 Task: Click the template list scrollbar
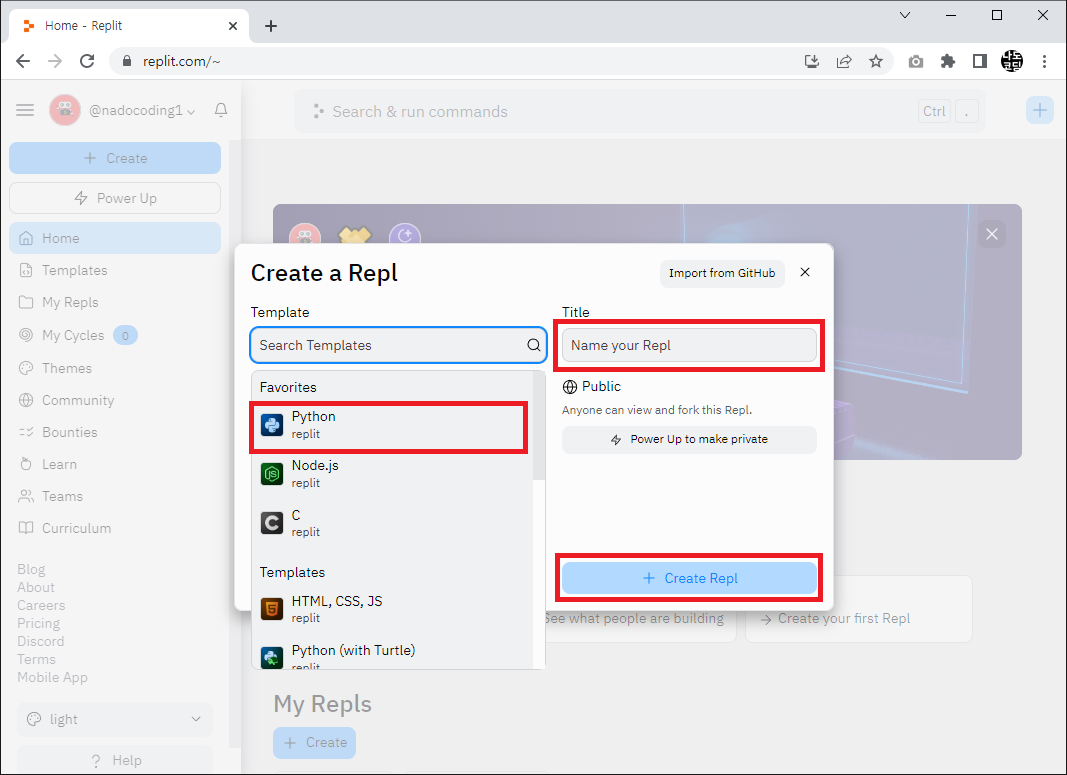click(538, 426)
